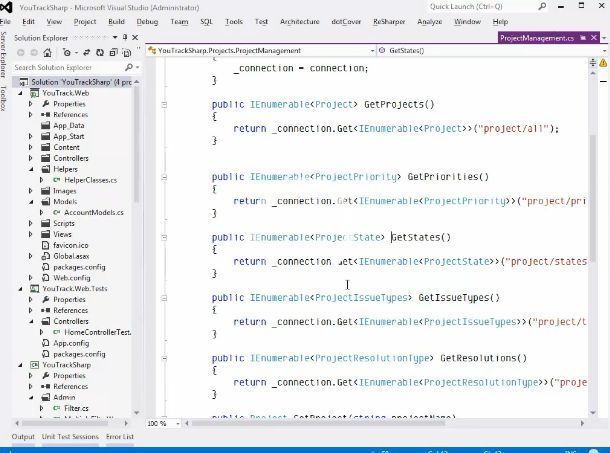Open the Server Explorer side tab
The height and width of the screenshot is (453, 610).
pyautogui.click(x=4, y=54)
